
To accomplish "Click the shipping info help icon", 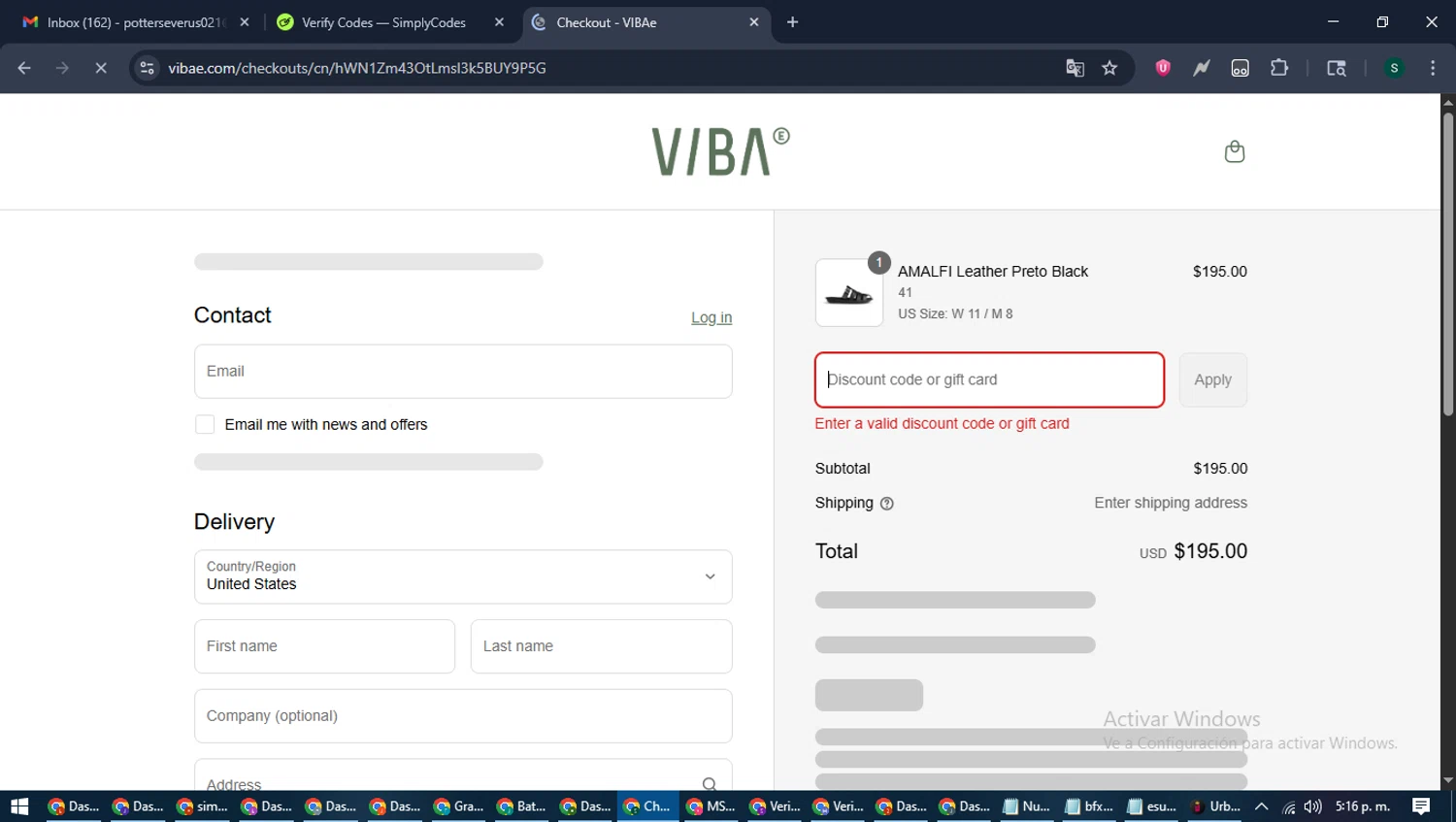I will point(886,504).
